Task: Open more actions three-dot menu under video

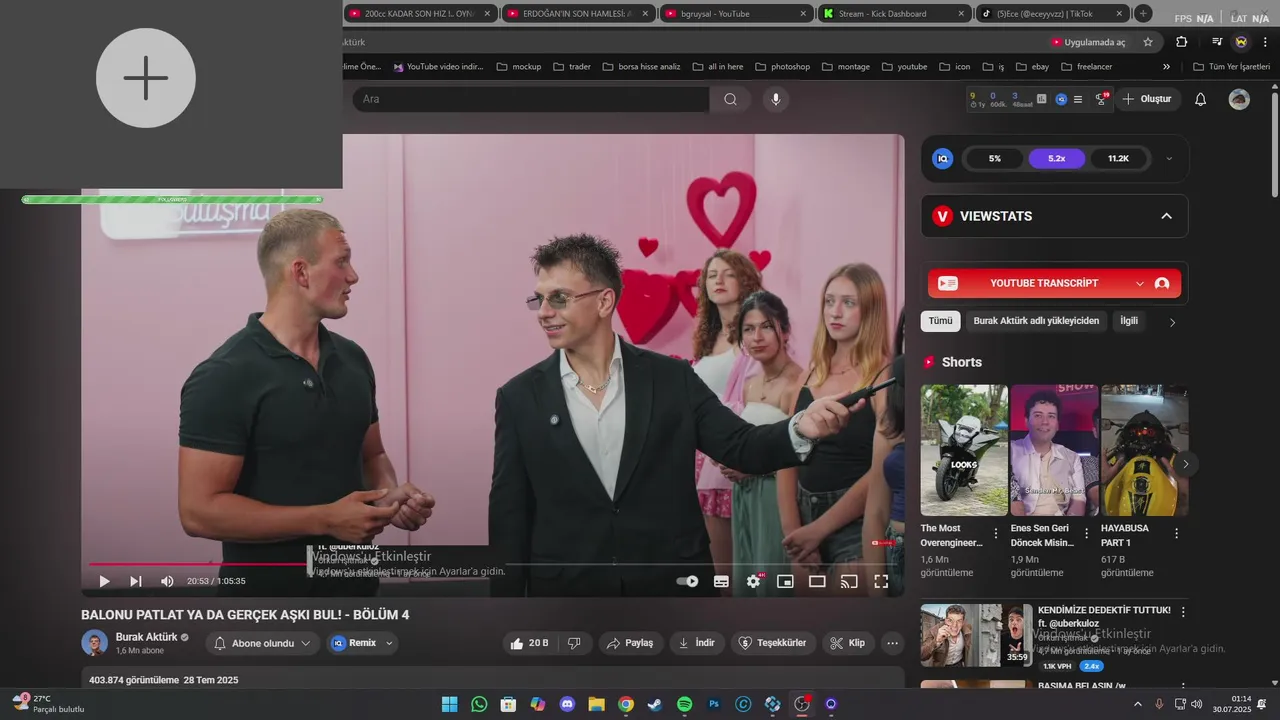Action: click(893, 643)
